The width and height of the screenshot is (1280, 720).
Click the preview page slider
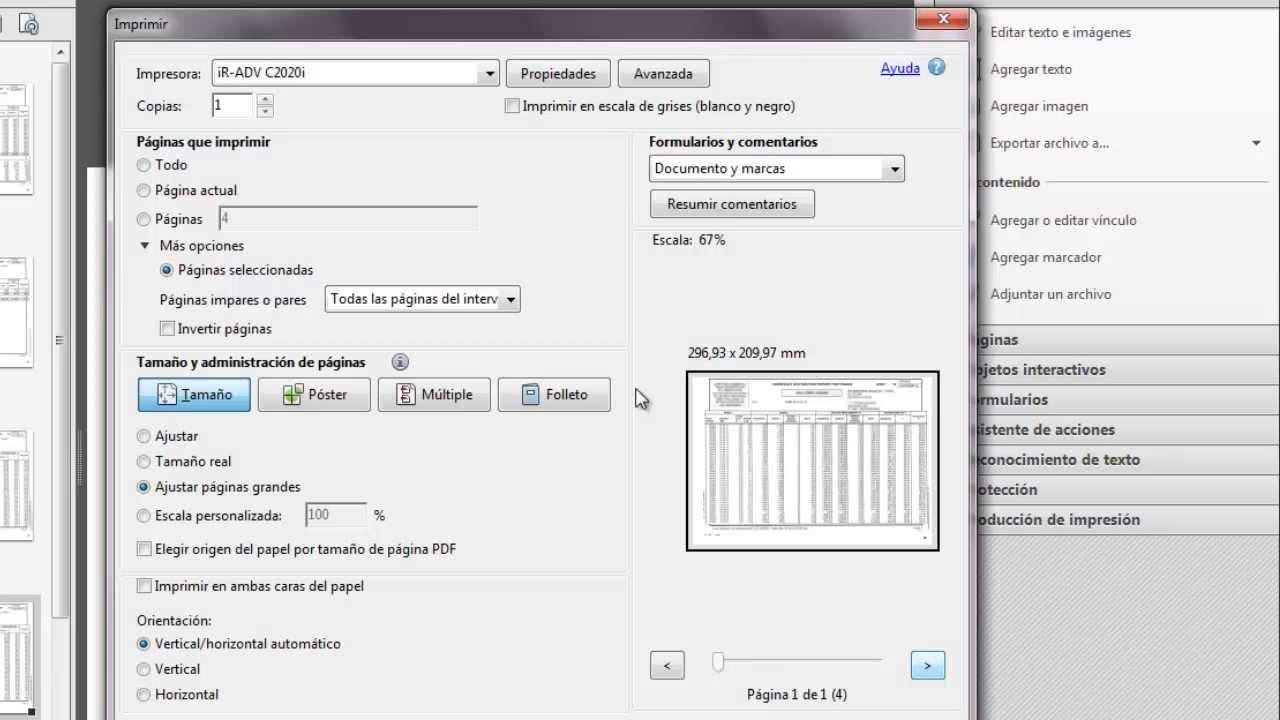click(x=717, y=662)
